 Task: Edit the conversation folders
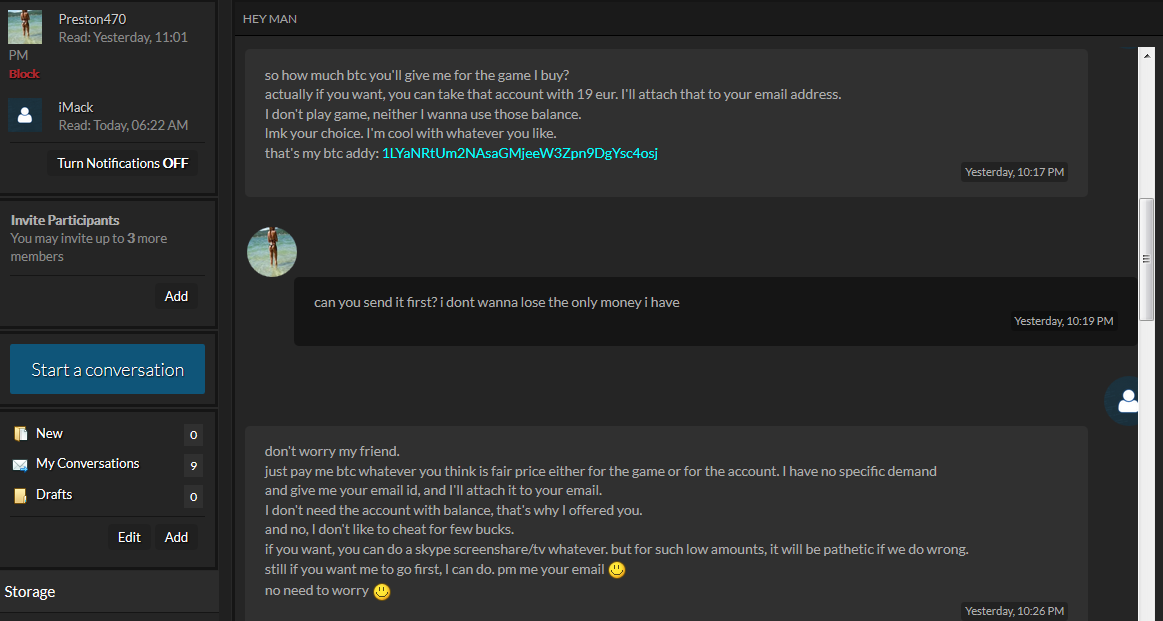pos(129,537)
